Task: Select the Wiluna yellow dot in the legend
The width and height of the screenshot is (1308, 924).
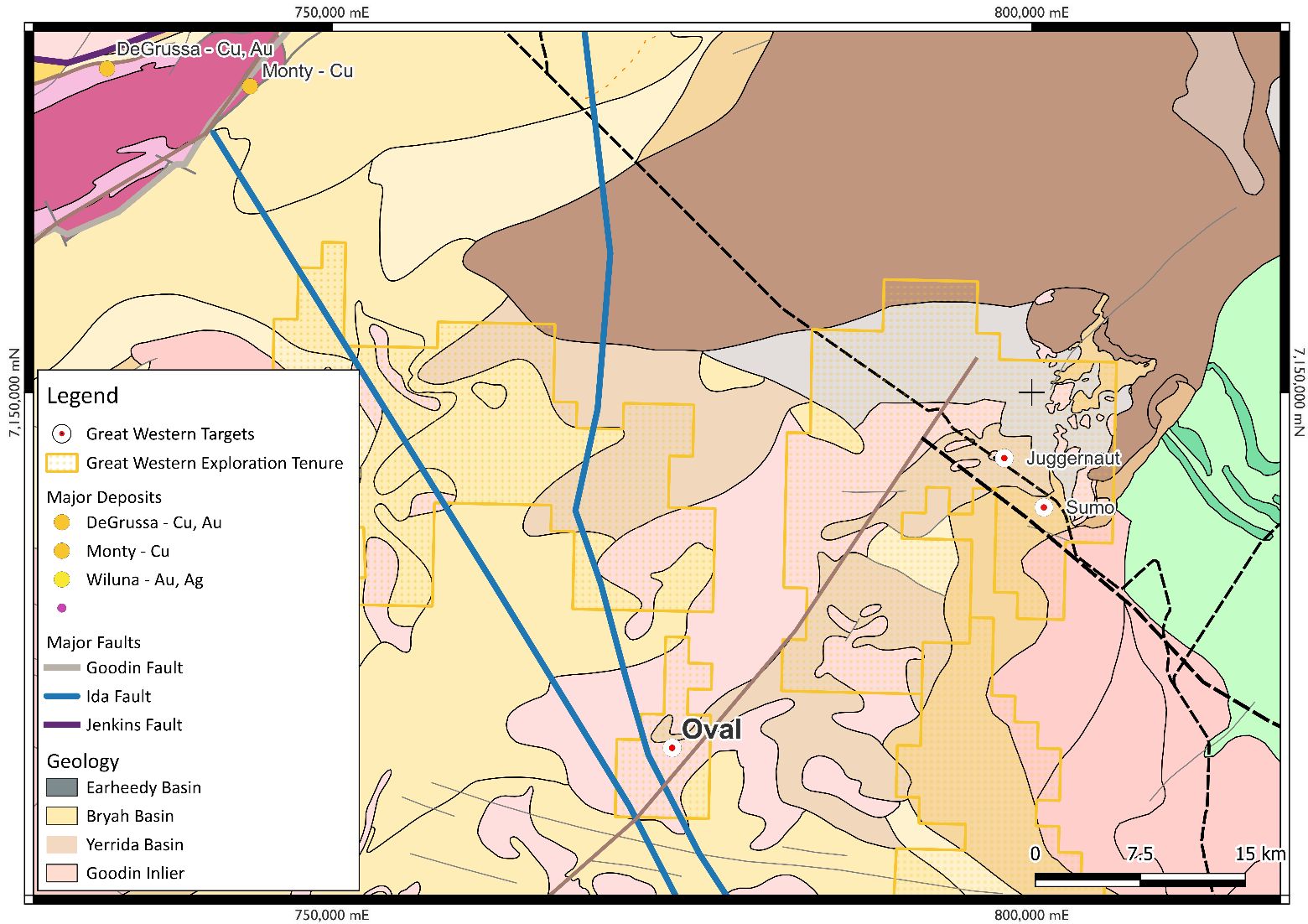Action: 61,579
